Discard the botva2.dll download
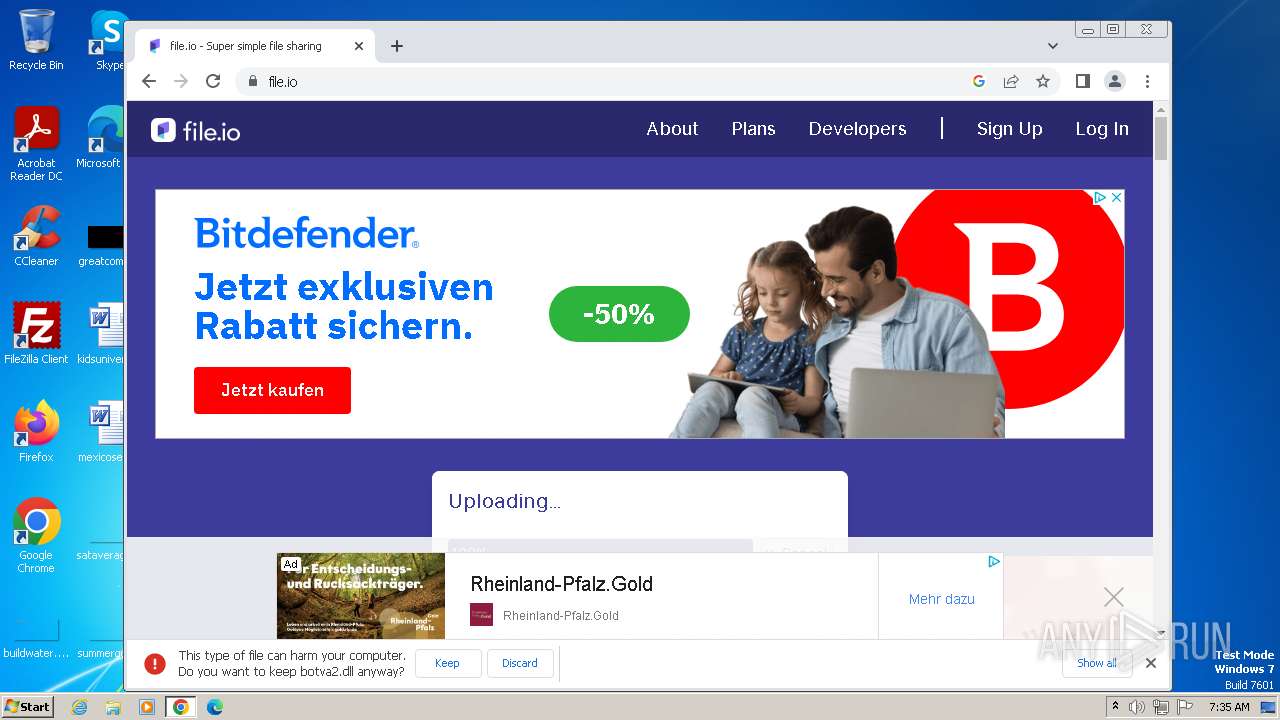The height and width of the screenshot is (720, 1280). click(x=520, y=663)
